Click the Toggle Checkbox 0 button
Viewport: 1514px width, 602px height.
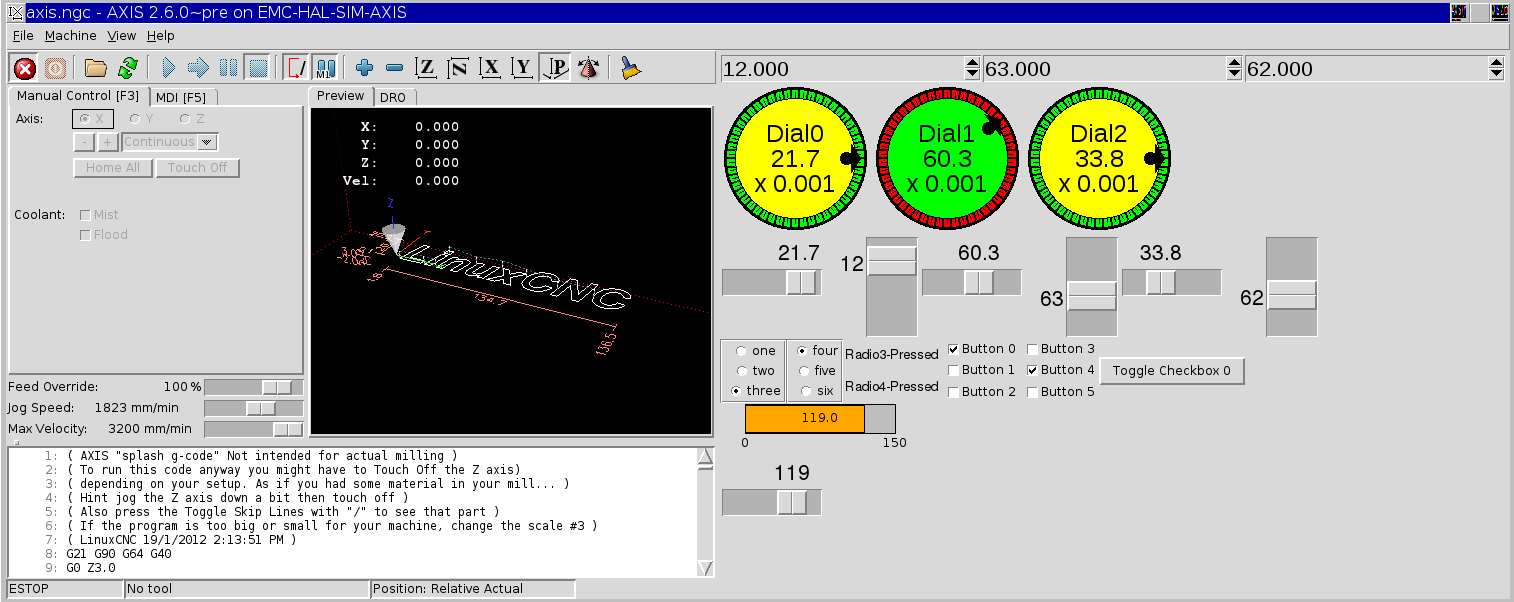click(1172, 370)
